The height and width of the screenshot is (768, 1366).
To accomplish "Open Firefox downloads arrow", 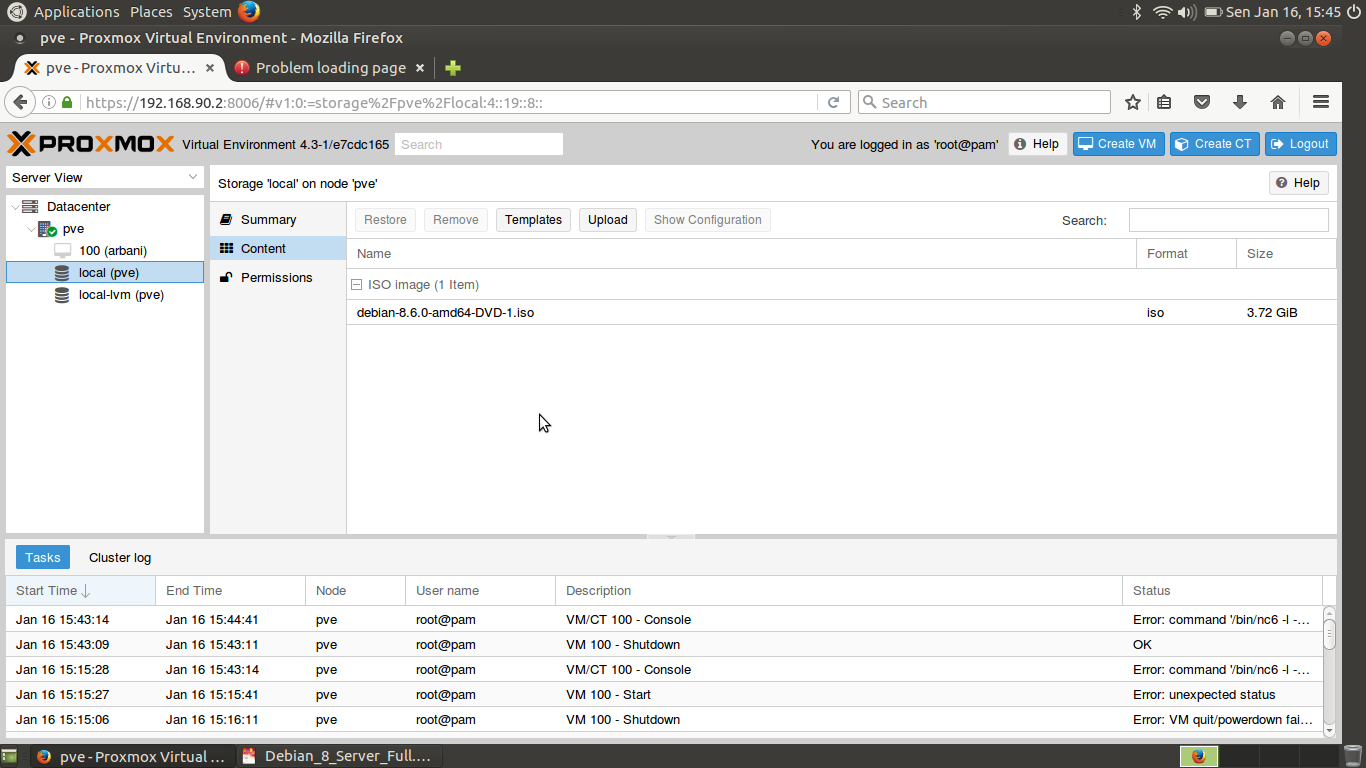I will pyautogui.click(x=1240, y=102).
